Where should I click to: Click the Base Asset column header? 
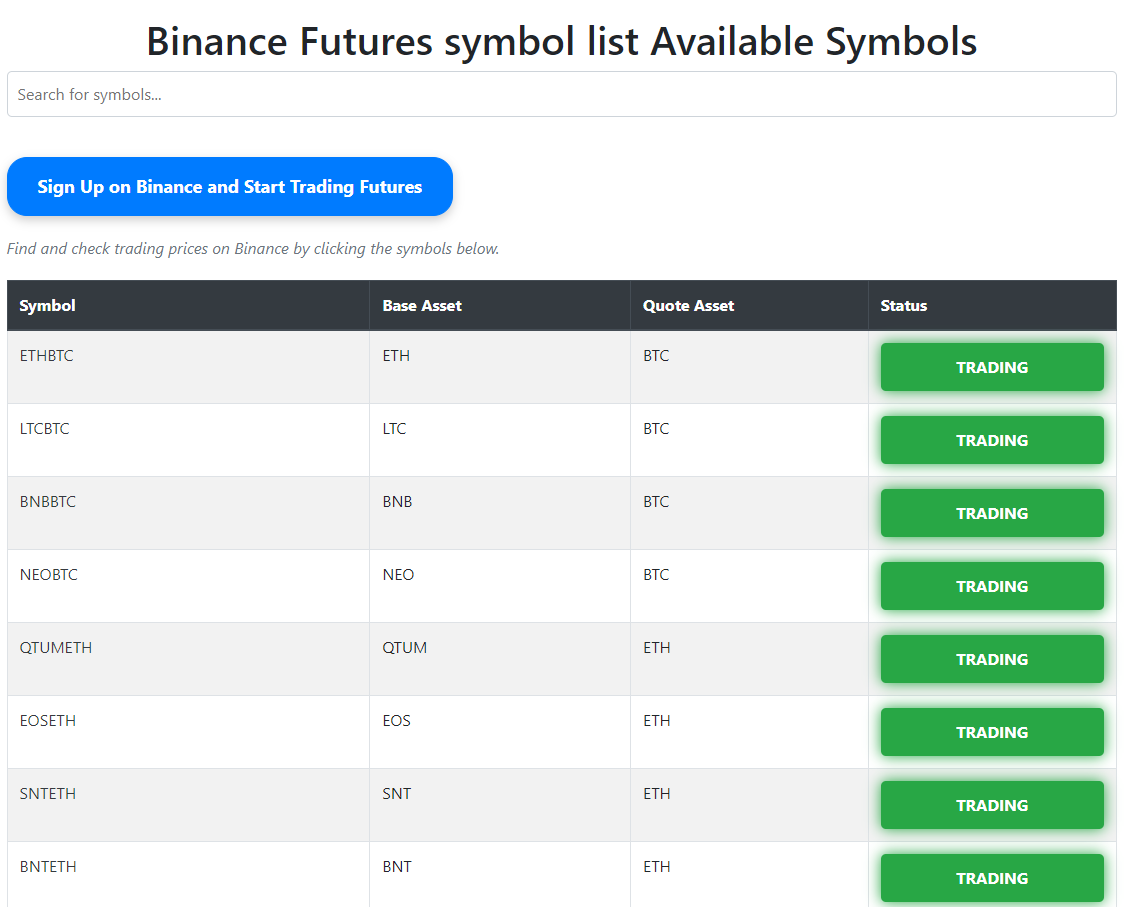click(422, 305)
